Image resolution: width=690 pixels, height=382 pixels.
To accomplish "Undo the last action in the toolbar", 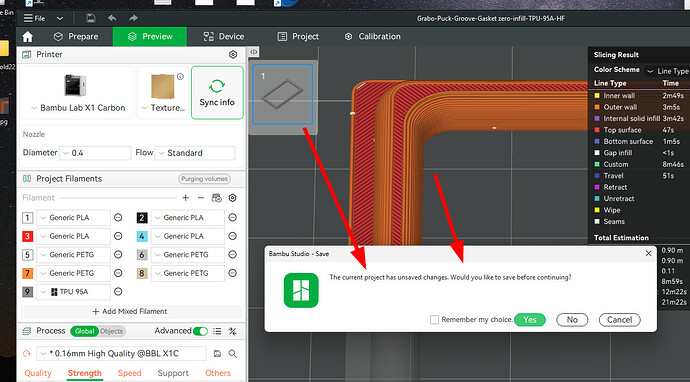I will click(x=112, y=18).
